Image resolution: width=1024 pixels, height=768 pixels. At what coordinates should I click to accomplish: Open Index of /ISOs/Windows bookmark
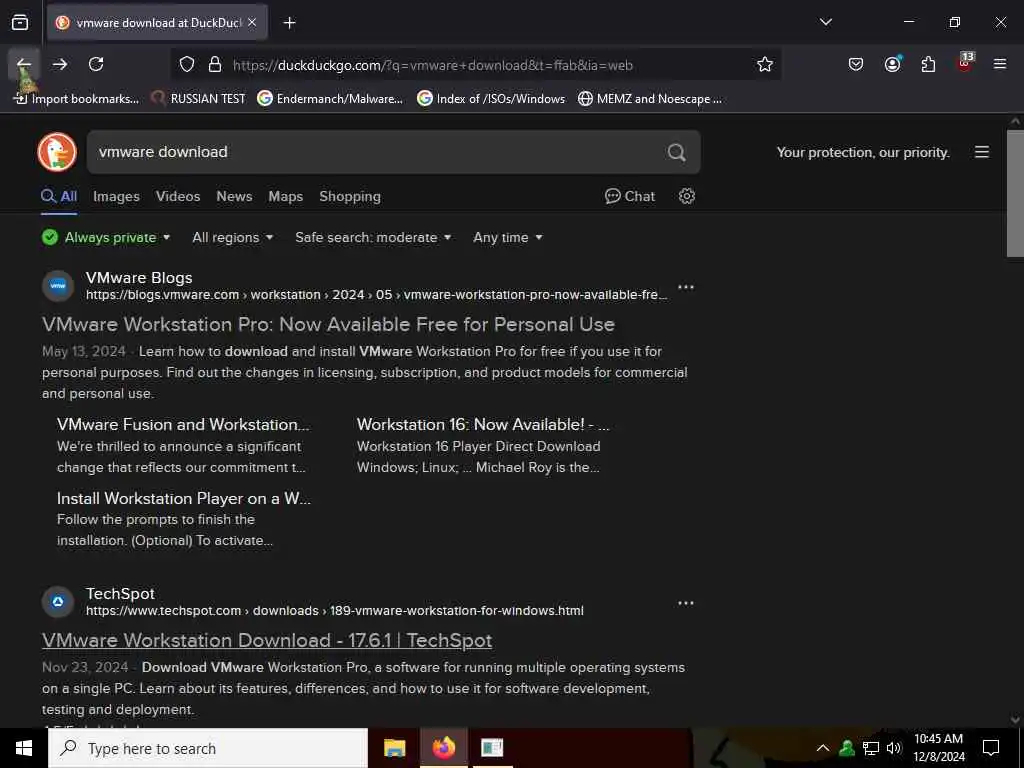coord(491,99)
